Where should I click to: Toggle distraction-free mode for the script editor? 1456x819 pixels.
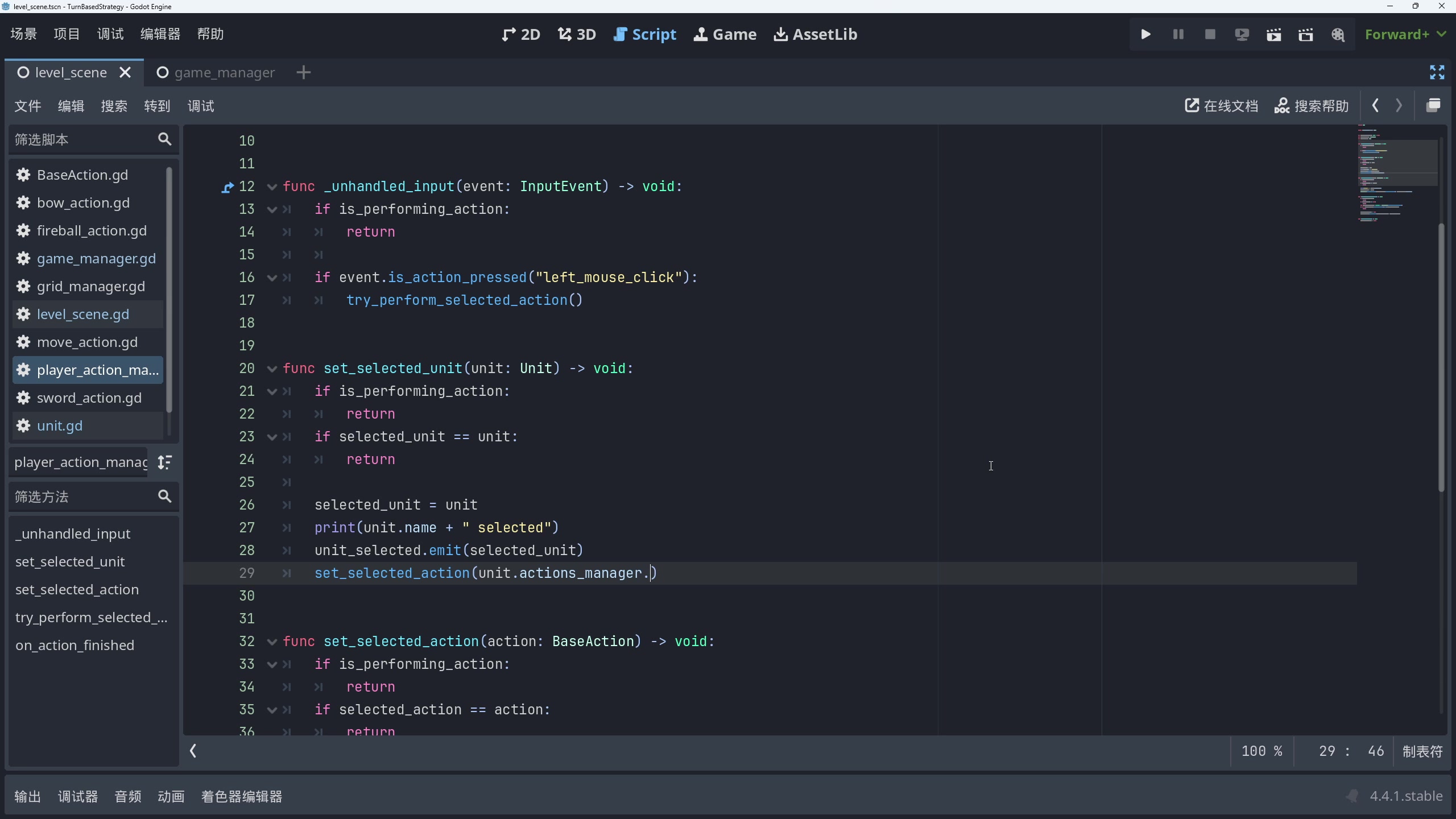pos(1436,72)
